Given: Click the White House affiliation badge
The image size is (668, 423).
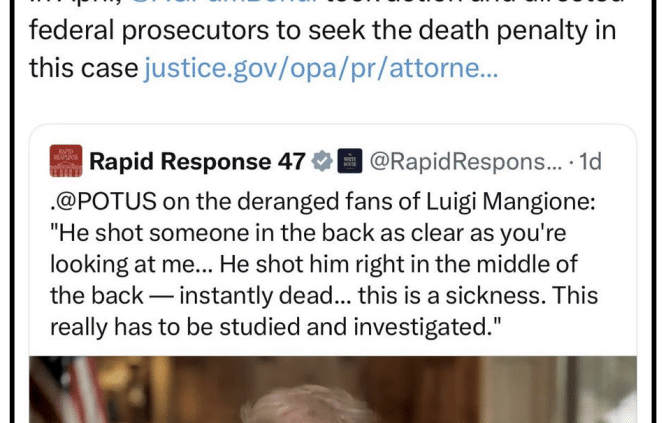Looking at the screenshot, I should (350, 161).
